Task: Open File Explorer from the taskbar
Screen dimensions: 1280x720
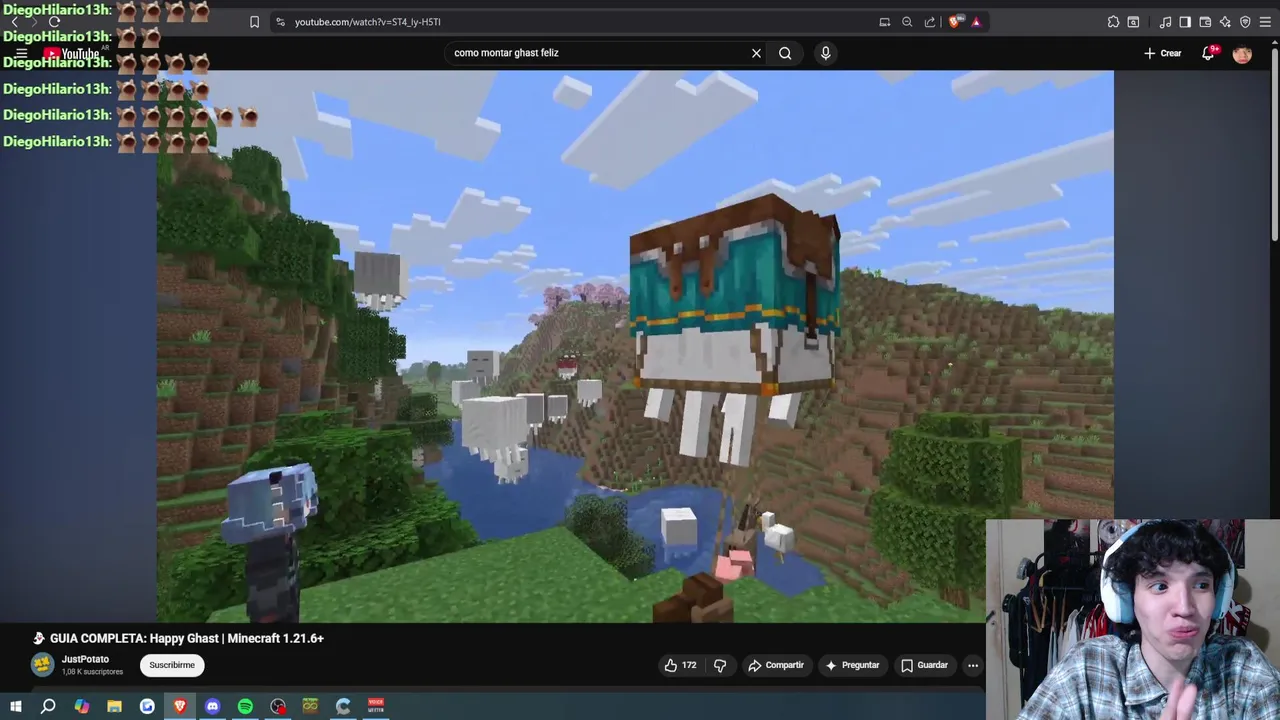Action: coord(114,706)
